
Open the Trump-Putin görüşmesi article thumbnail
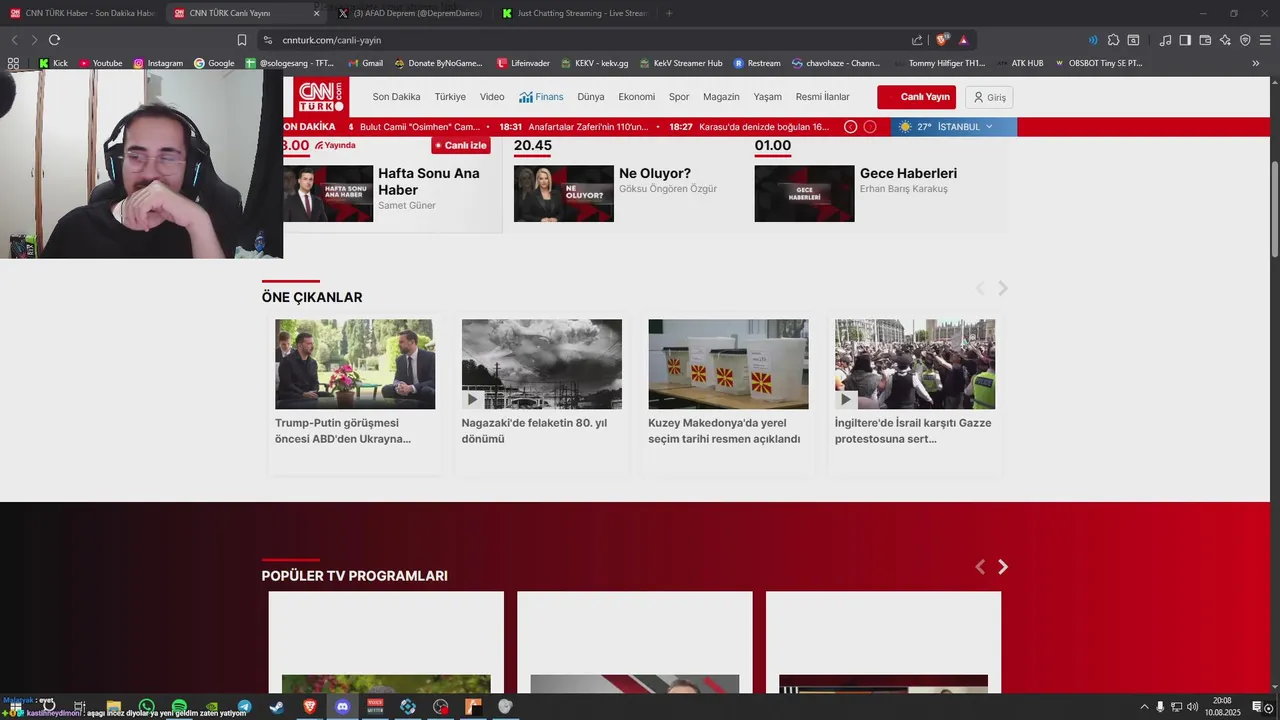tap(355, 364)
